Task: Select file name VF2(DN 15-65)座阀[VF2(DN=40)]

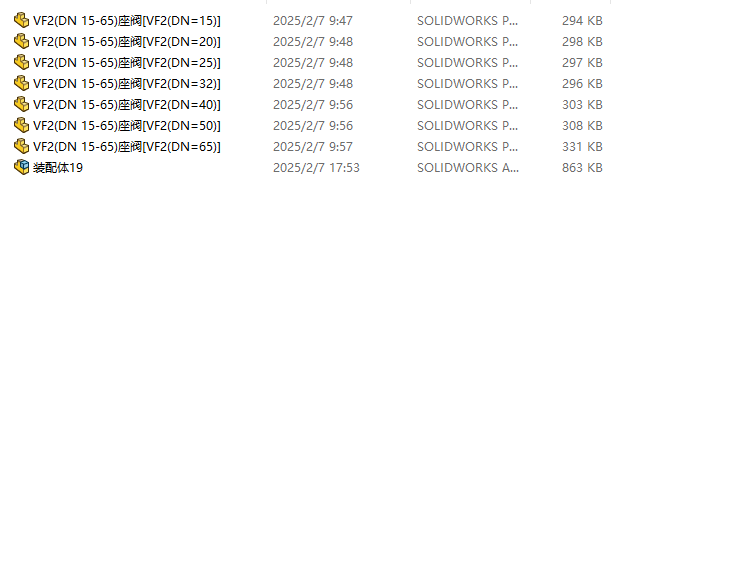Action: [x=126, y=105]
